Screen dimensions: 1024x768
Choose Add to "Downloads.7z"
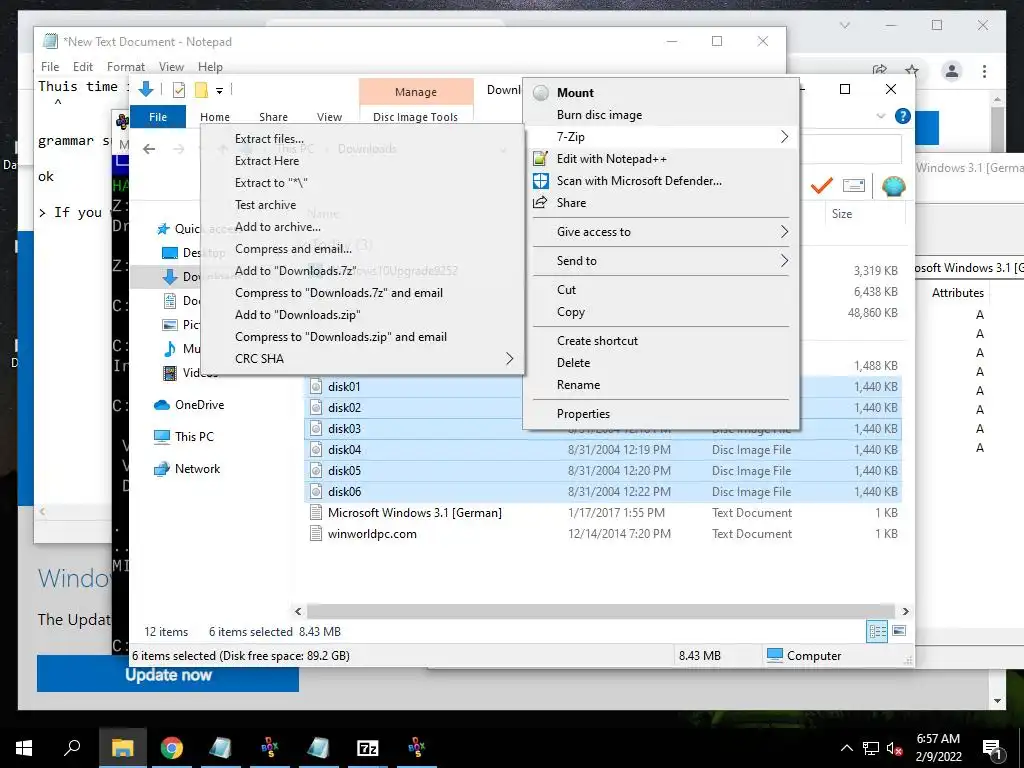(362, 271)
